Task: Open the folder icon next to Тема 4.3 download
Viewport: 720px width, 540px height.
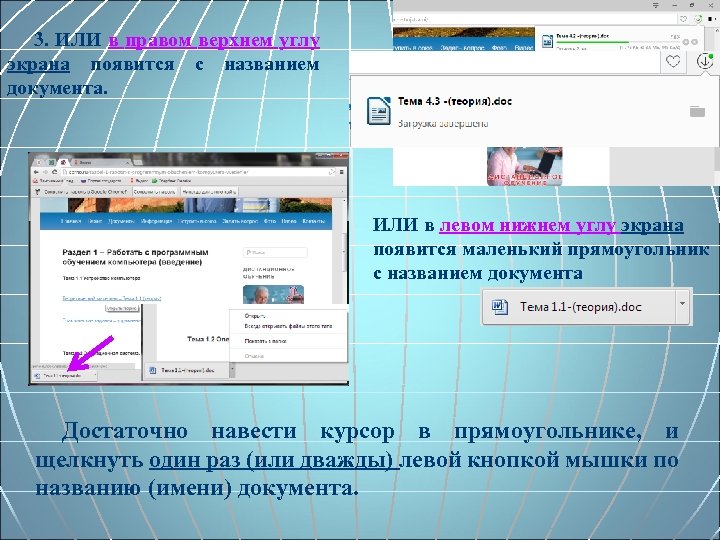Action: [697, 111]
